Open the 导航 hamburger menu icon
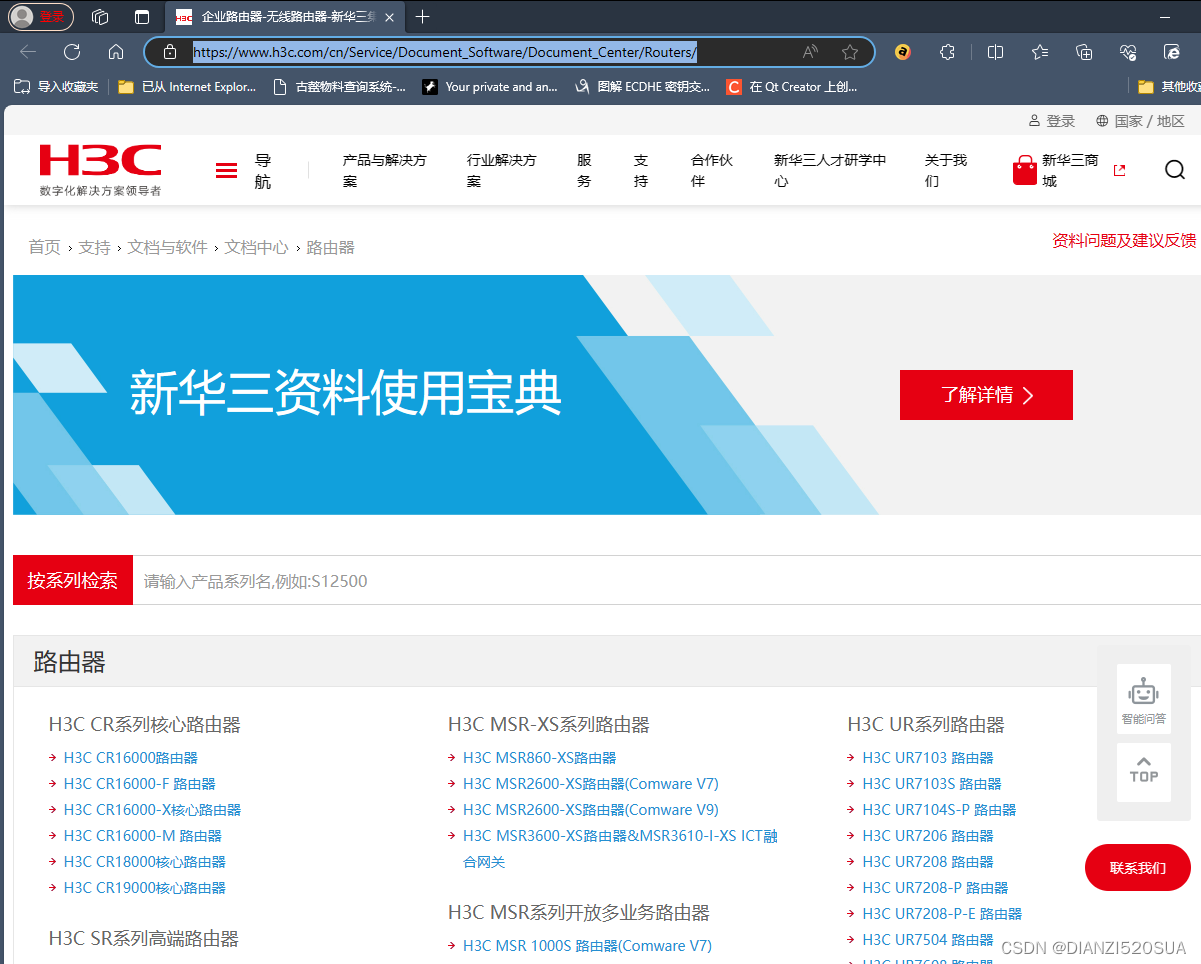The image size is (1201, 964). [x=227, y=171]
